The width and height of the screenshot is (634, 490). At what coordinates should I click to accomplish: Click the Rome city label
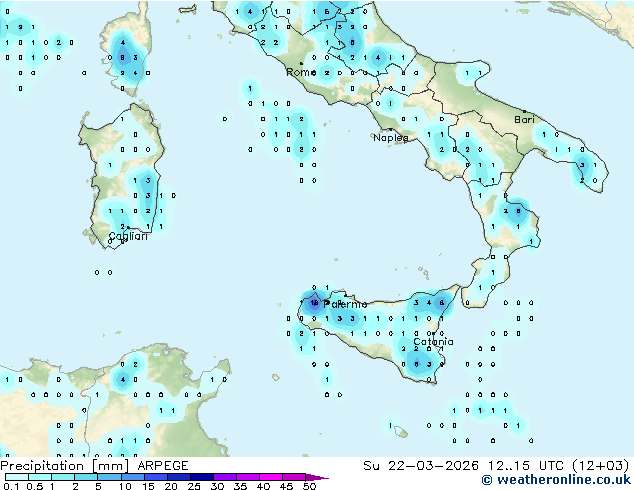click(x=301, y=72)
